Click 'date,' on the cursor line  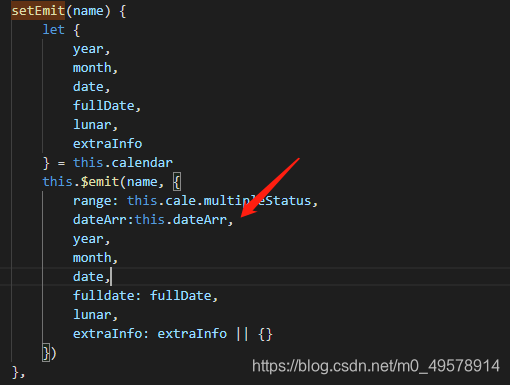(91, 277)
